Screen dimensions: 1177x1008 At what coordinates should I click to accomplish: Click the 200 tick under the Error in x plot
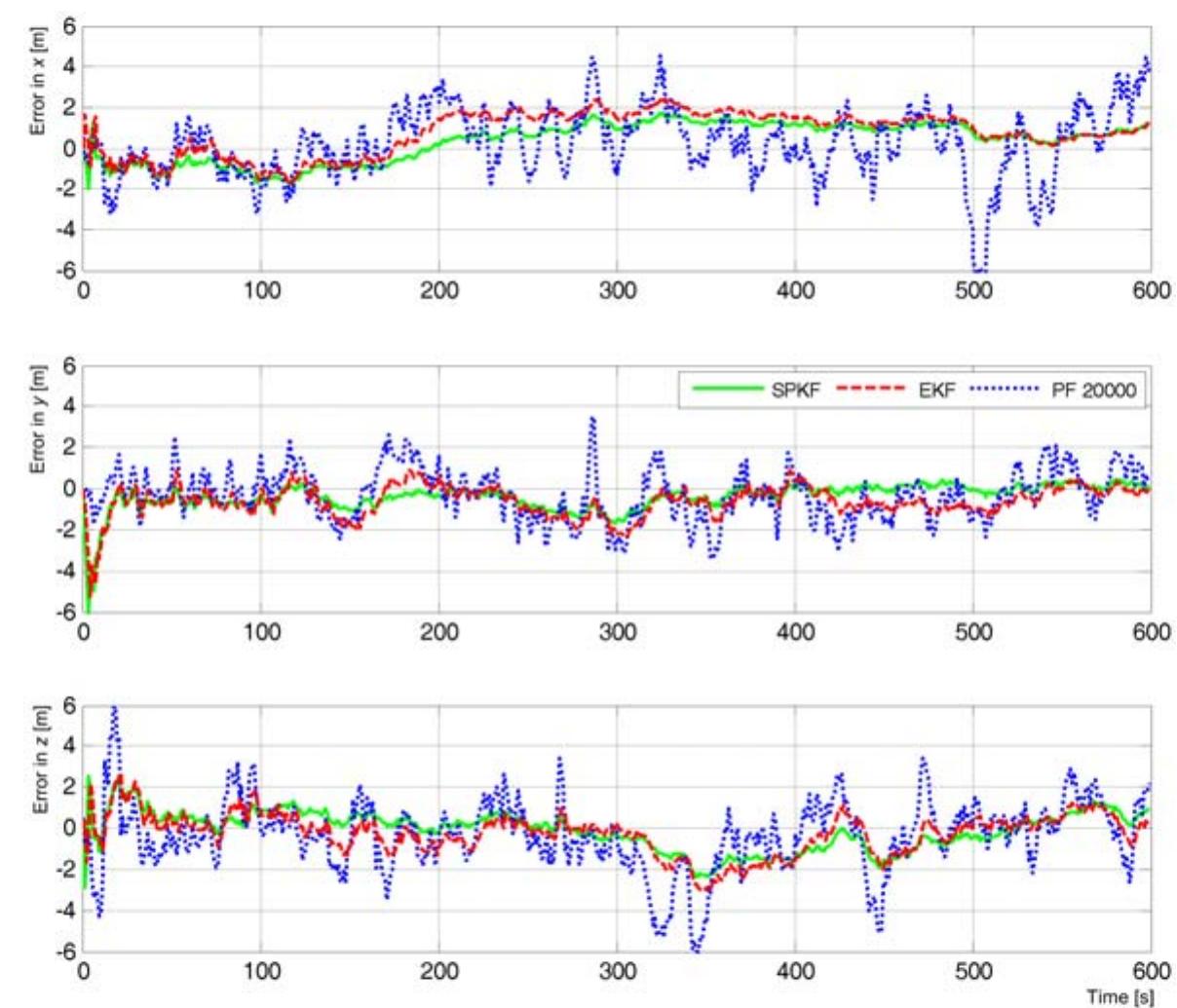click(439, 292)
